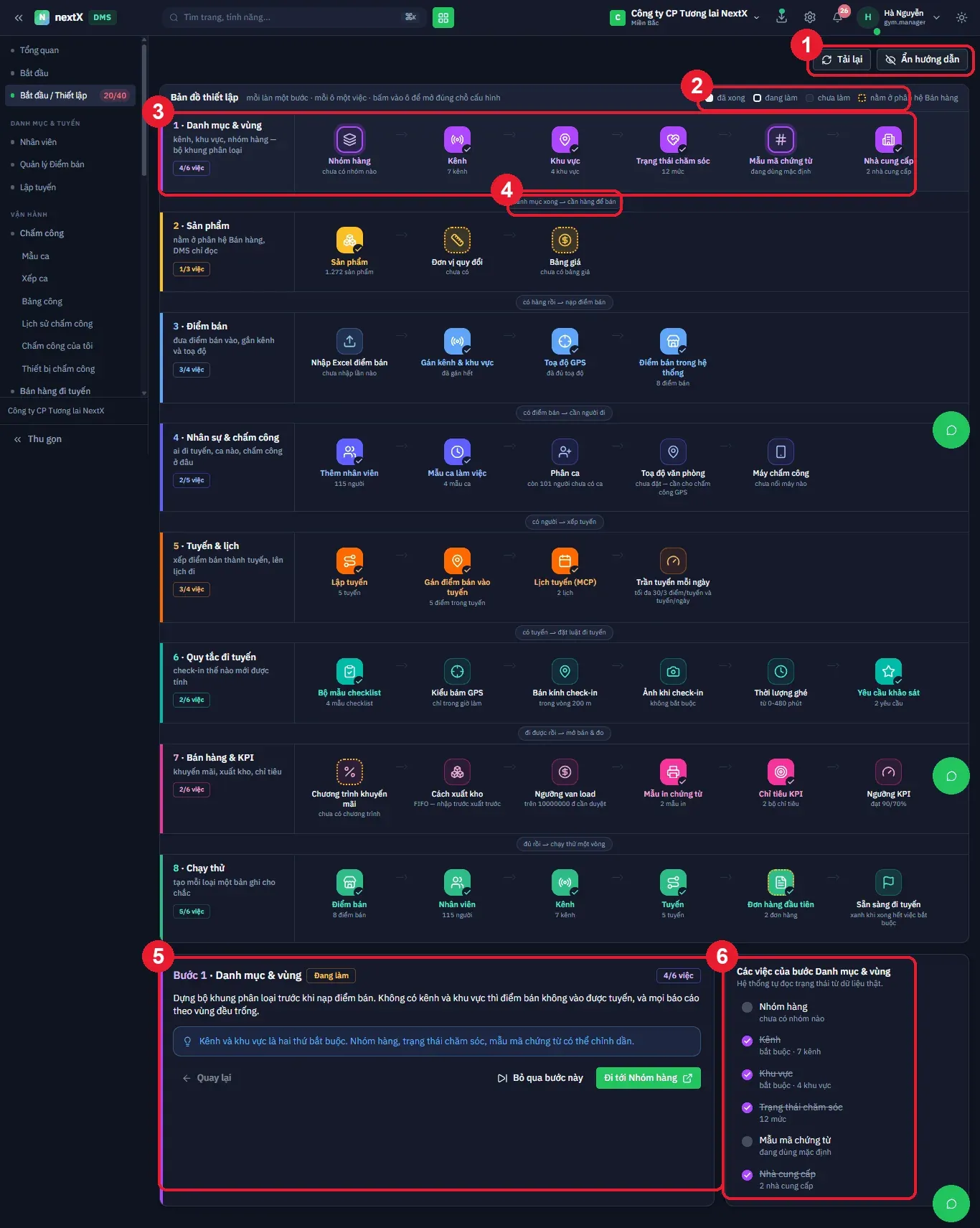Open the Trạng thái chăm sóc icon
This screenshot has height=1228, width=980.
point(673,139)
